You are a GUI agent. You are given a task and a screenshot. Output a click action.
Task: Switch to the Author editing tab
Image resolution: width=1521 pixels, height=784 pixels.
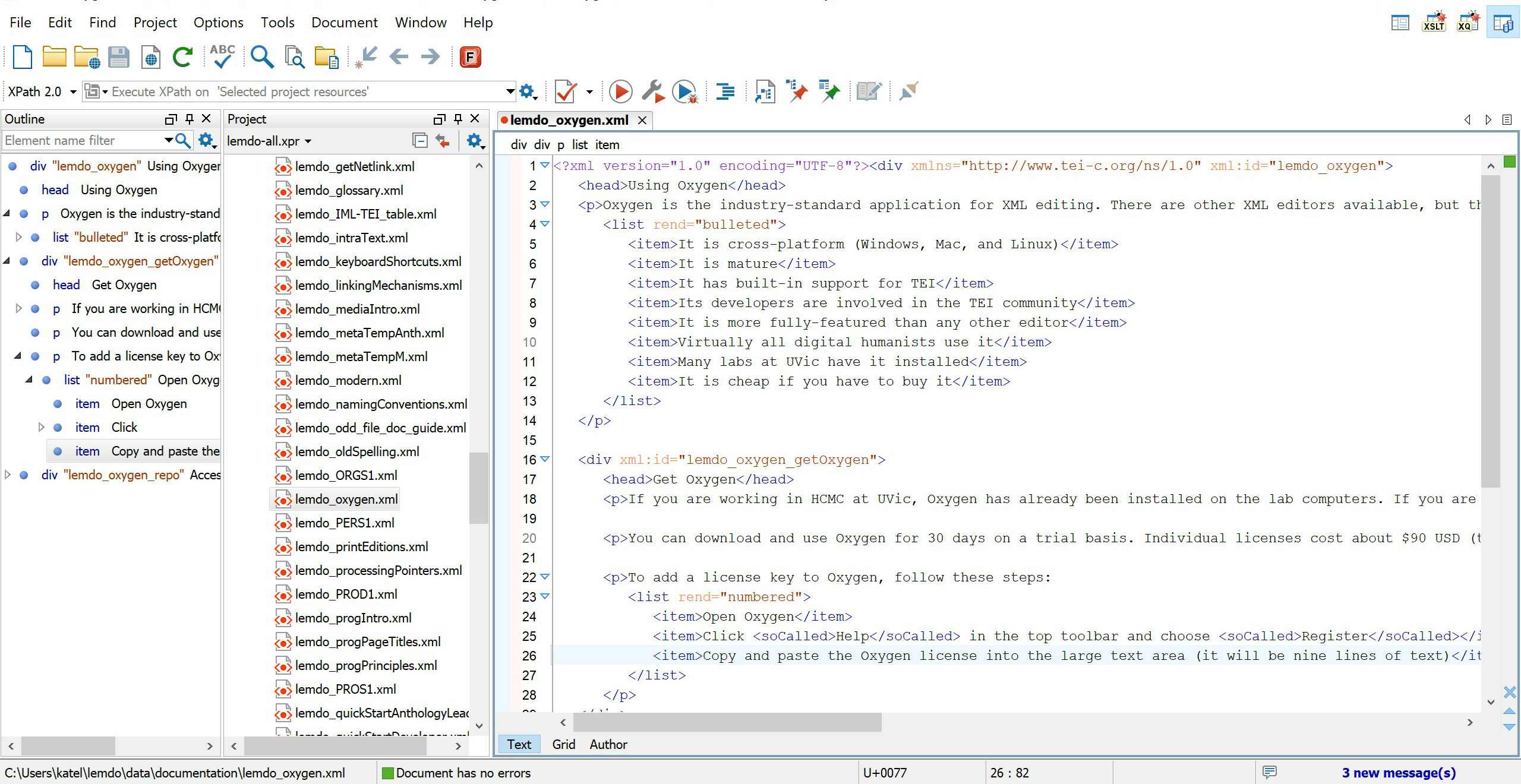coord(608,744)
